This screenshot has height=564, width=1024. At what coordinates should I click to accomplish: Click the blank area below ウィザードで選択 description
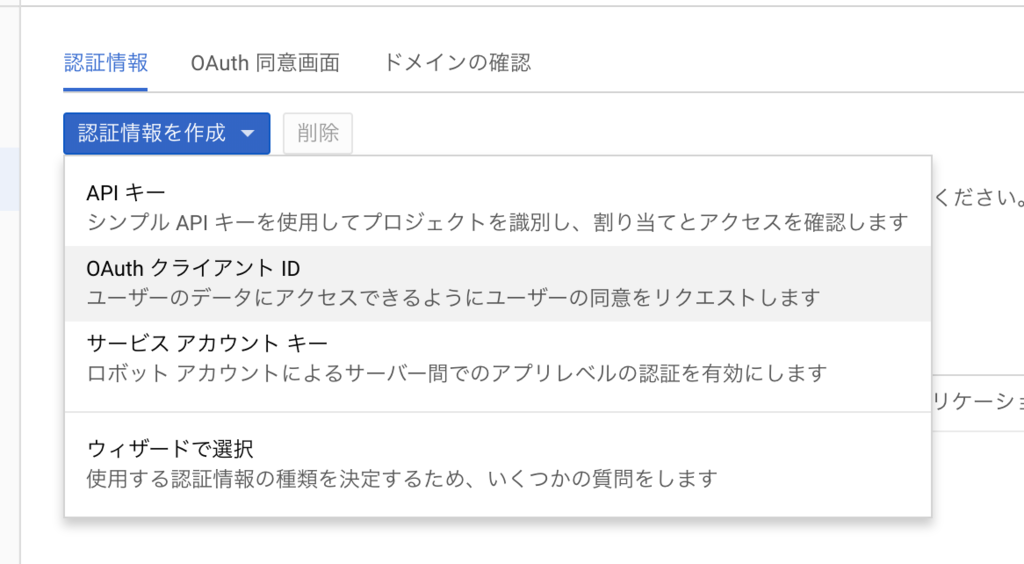coord(498,506)
